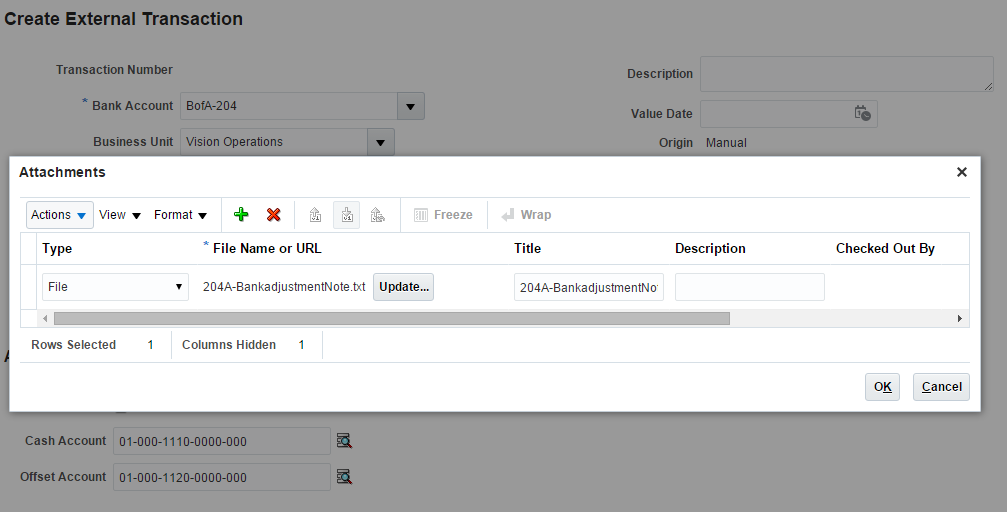Open the Format menu
The width and height of the screenshot is (1007, 512).
[x=180, y=215]
